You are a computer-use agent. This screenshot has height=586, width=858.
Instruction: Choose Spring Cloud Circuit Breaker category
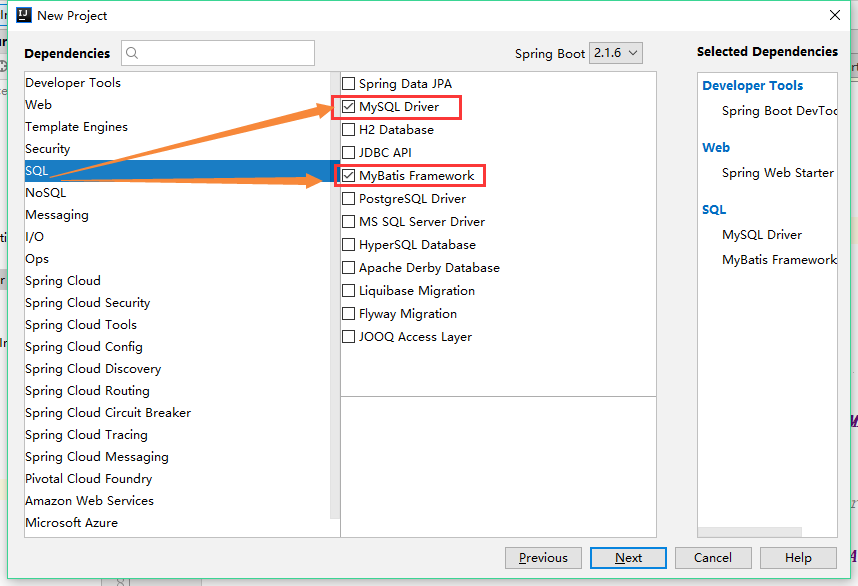tap(177, 413)
